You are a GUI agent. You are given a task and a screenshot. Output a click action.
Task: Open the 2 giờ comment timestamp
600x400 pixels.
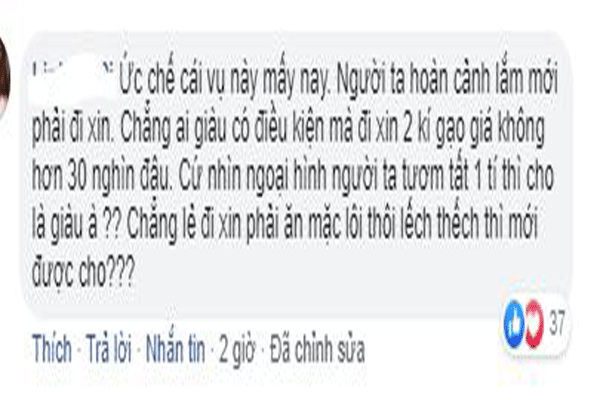237,349
